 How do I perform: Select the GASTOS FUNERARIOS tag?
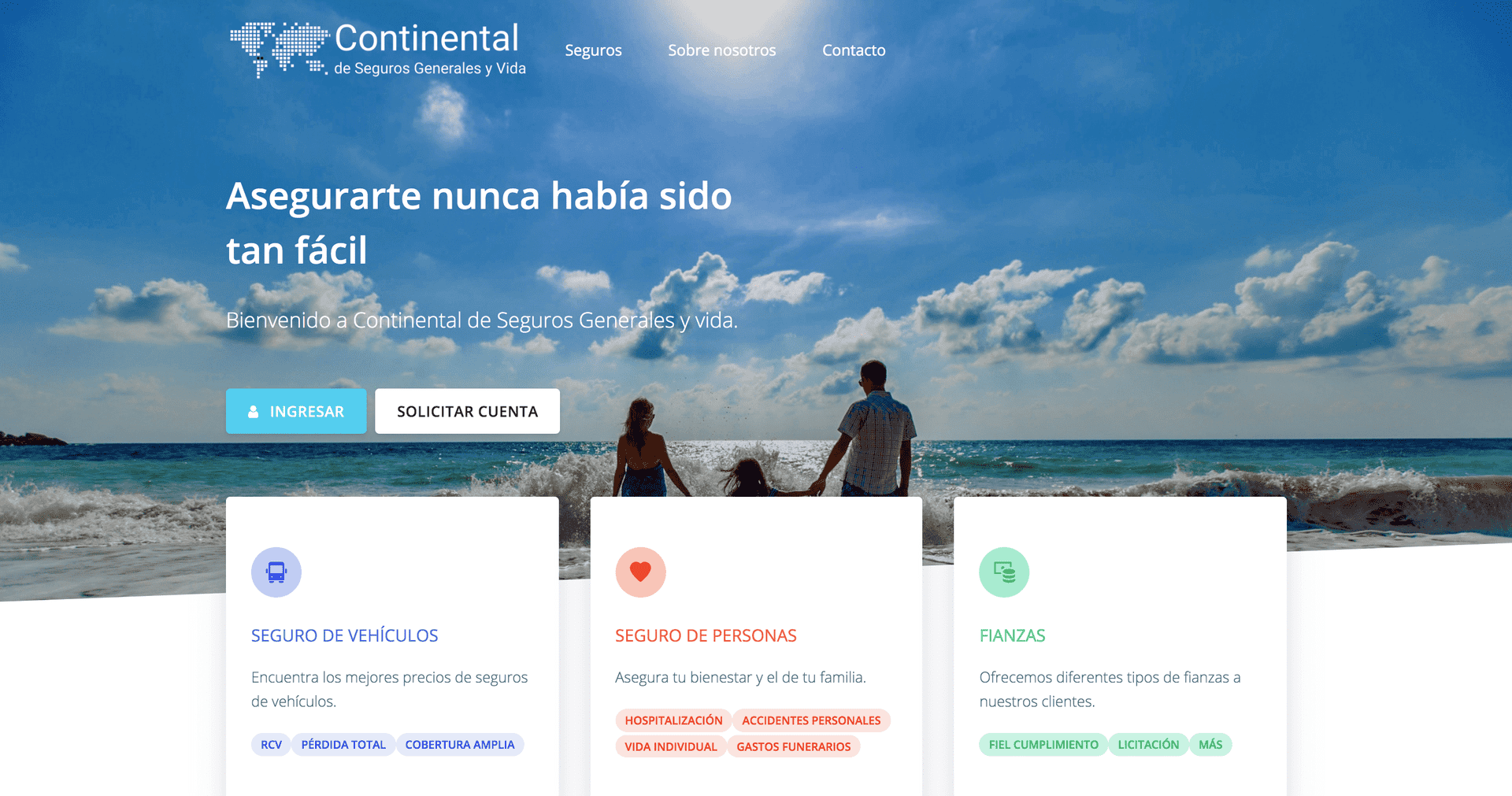[794, 746]
